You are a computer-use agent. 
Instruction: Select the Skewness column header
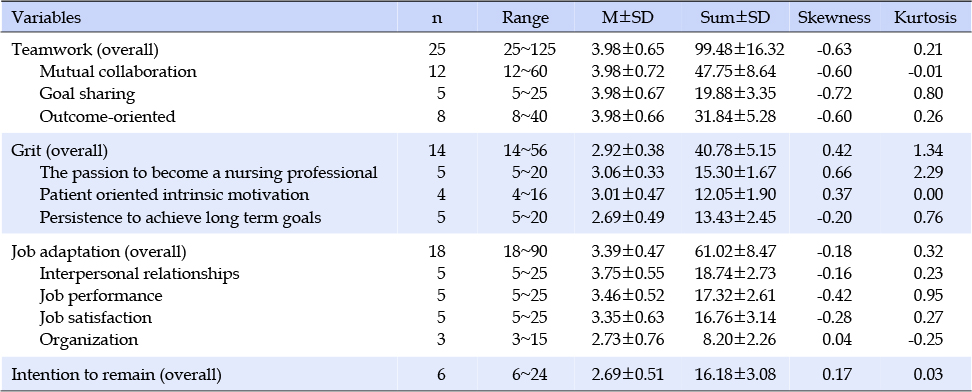[x=834, y=17]
